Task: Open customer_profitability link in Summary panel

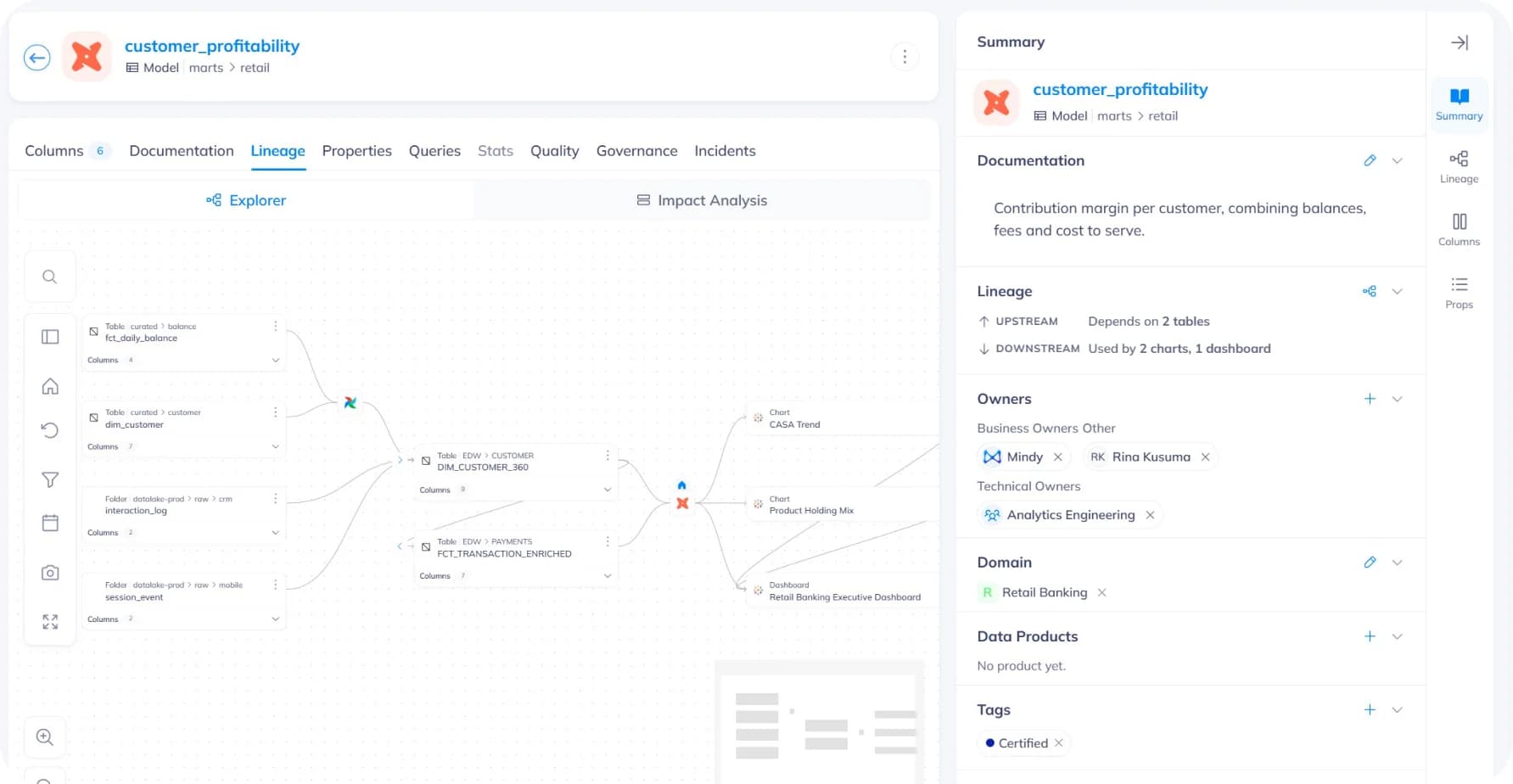Action: 1120,90
